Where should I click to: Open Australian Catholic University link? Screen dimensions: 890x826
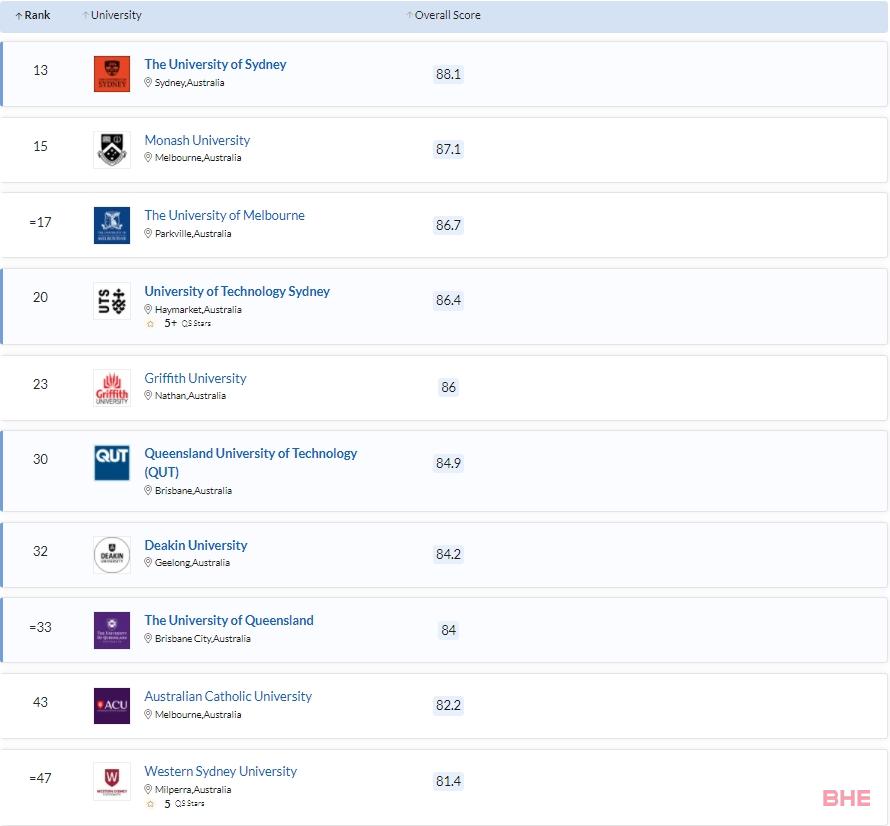click(x=228, y=696)
